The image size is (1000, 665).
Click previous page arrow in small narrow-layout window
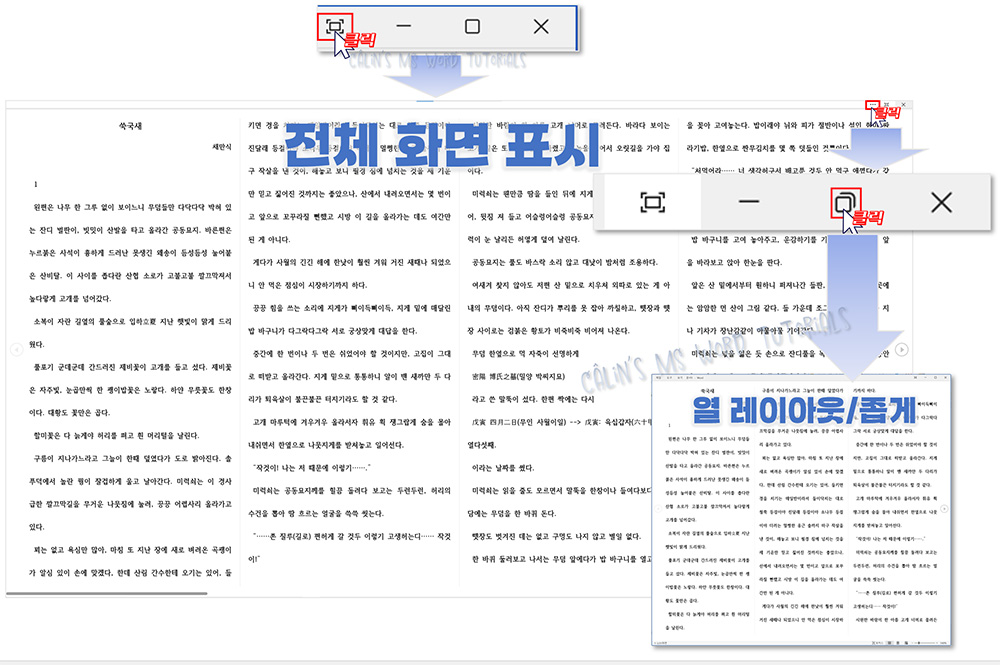(x=658, y=509)
